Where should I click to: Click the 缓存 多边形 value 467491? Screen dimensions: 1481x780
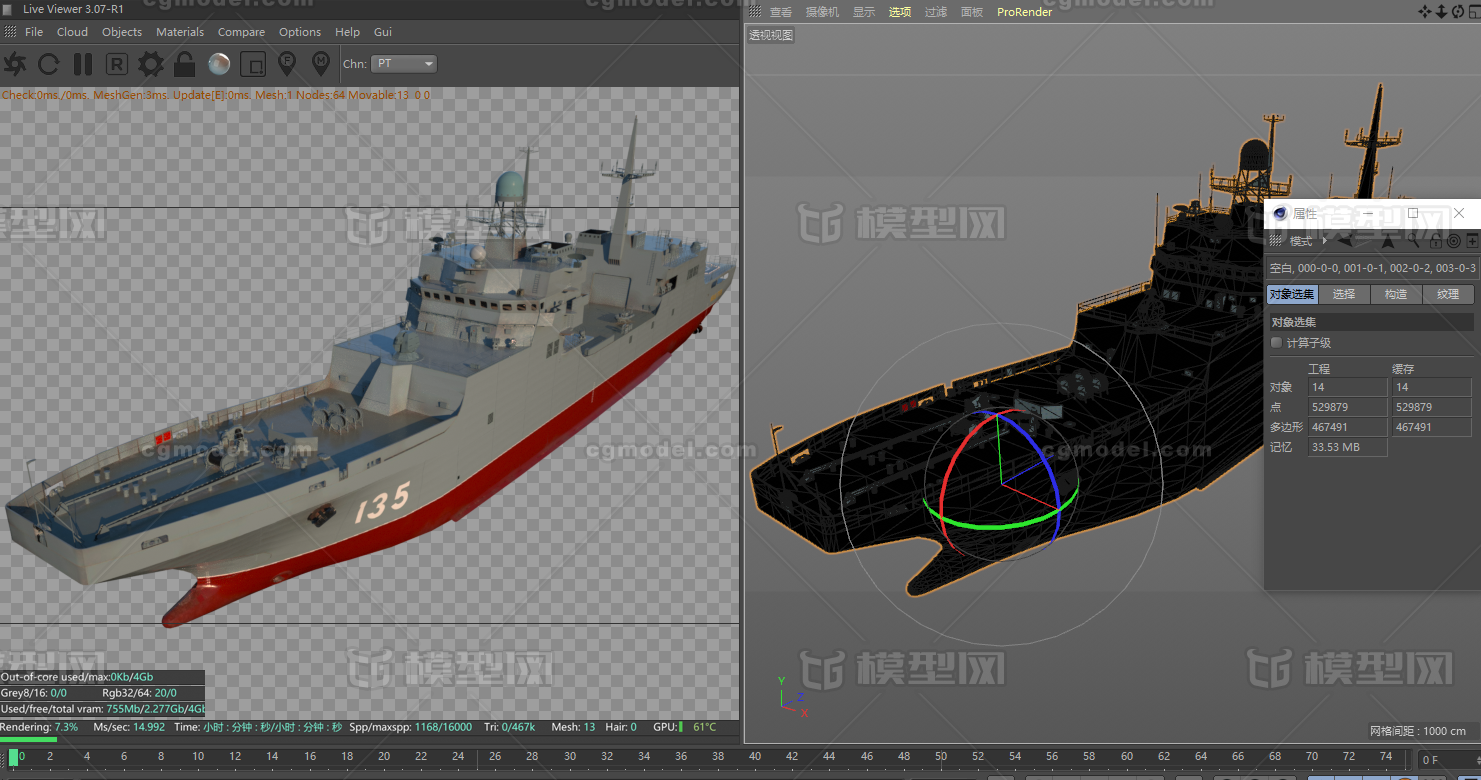[1431, 427]
